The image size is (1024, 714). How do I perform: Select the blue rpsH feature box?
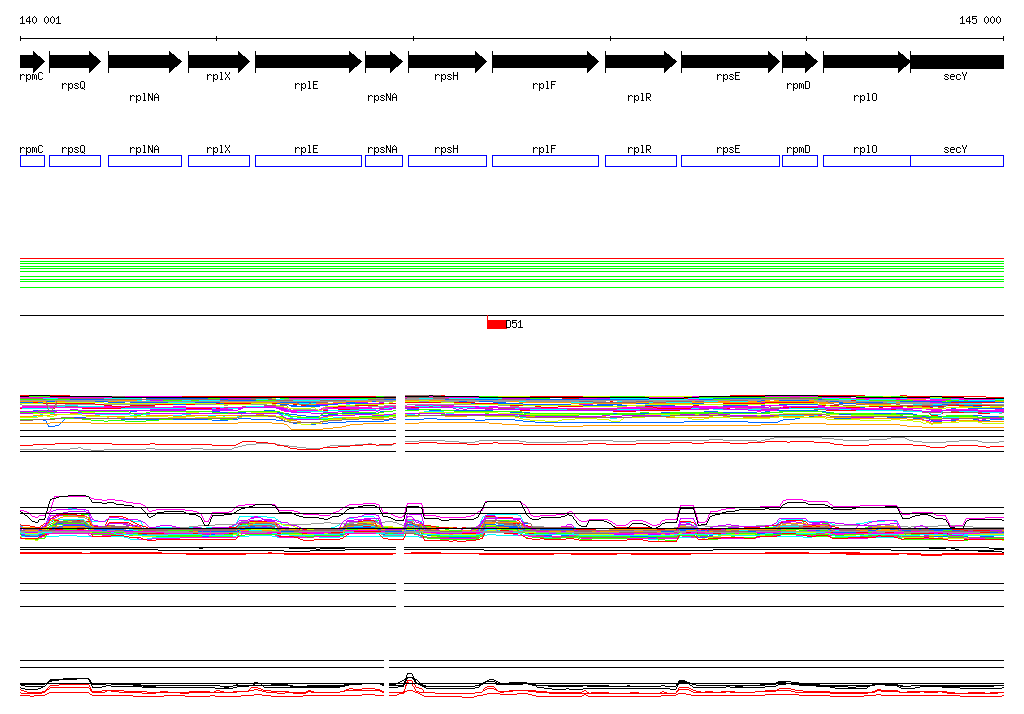point(447,161)
